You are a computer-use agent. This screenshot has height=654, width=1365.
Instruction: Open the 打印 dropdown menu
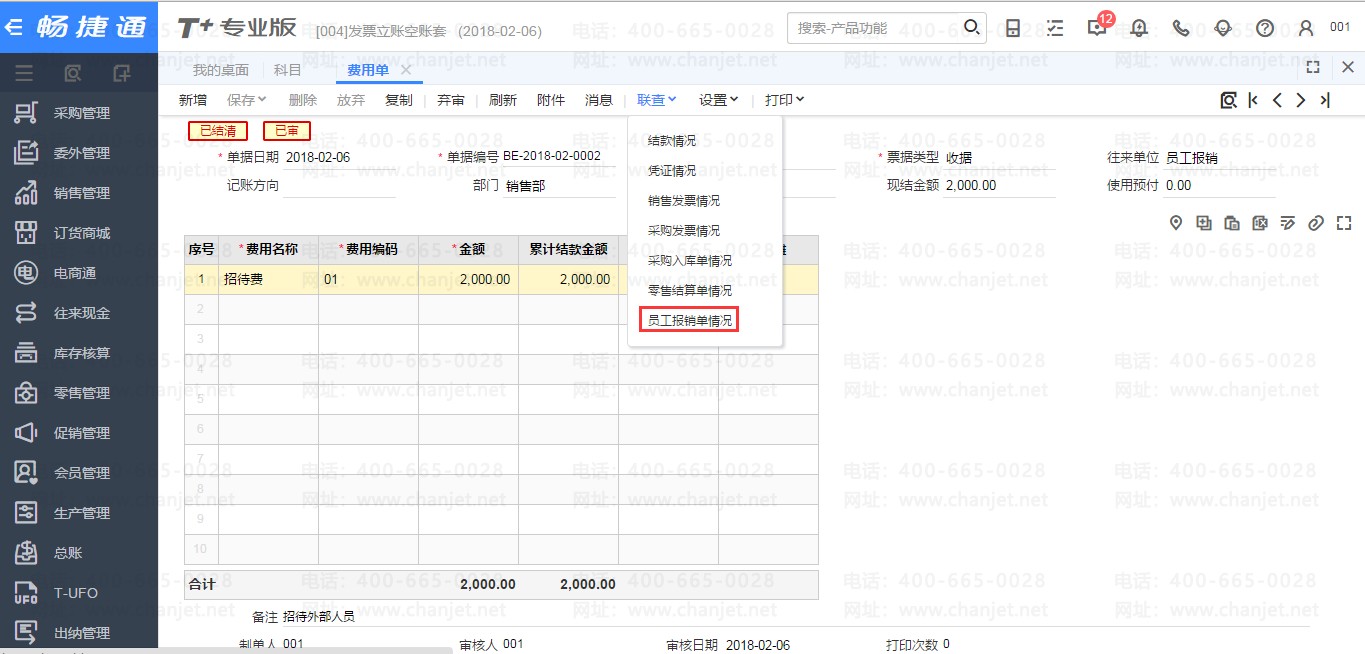pyautogui.click(x=784, y=100)
